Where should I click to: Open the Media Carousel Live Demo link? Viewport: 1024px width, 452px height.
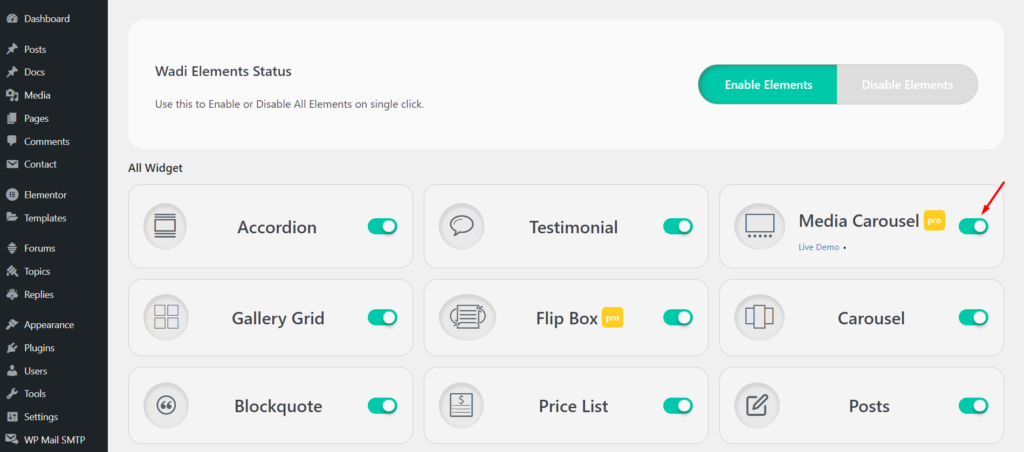818,248
